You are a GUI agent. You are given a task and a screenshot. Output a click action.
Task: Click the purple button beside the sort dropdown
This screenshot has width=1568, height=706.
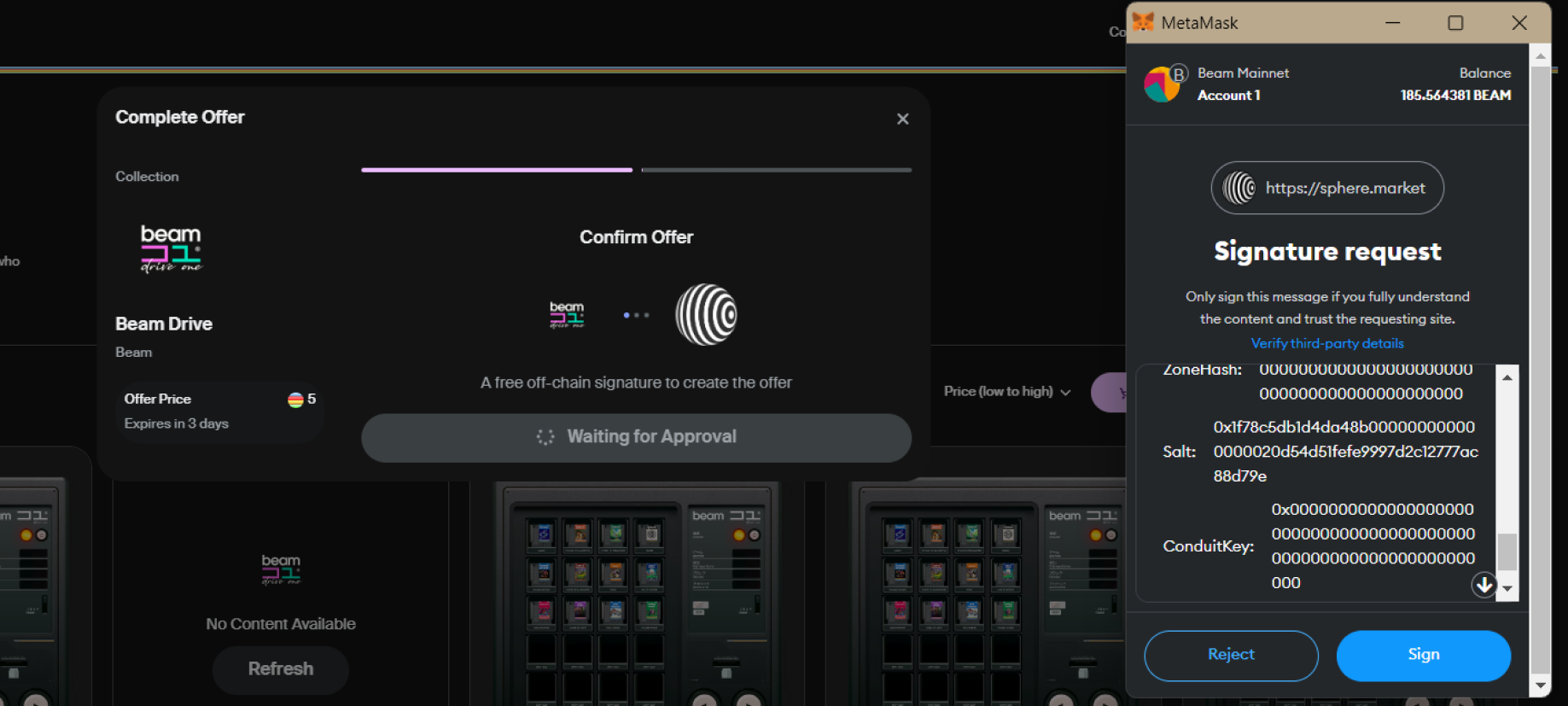1110,393
